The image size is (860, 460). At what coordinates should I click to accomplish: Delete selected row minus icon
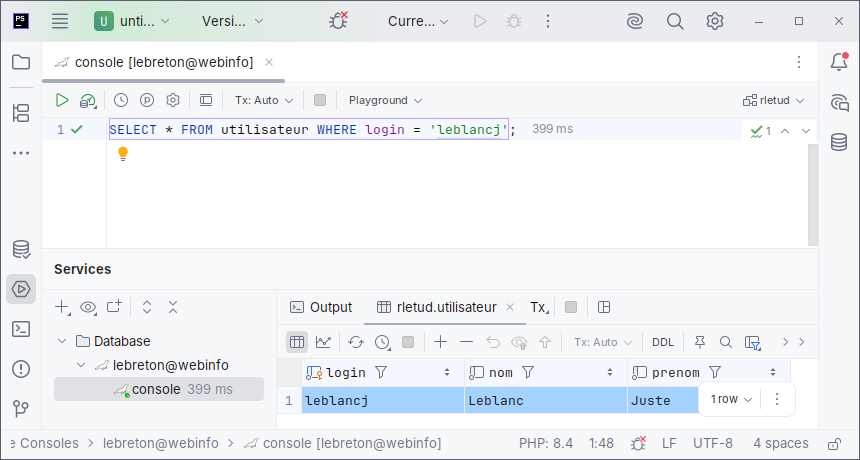(467, 342)
